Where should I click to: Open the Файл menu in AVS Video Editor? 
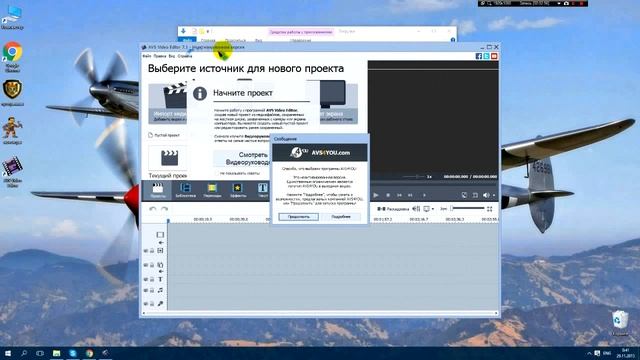(x=147, y=56)
